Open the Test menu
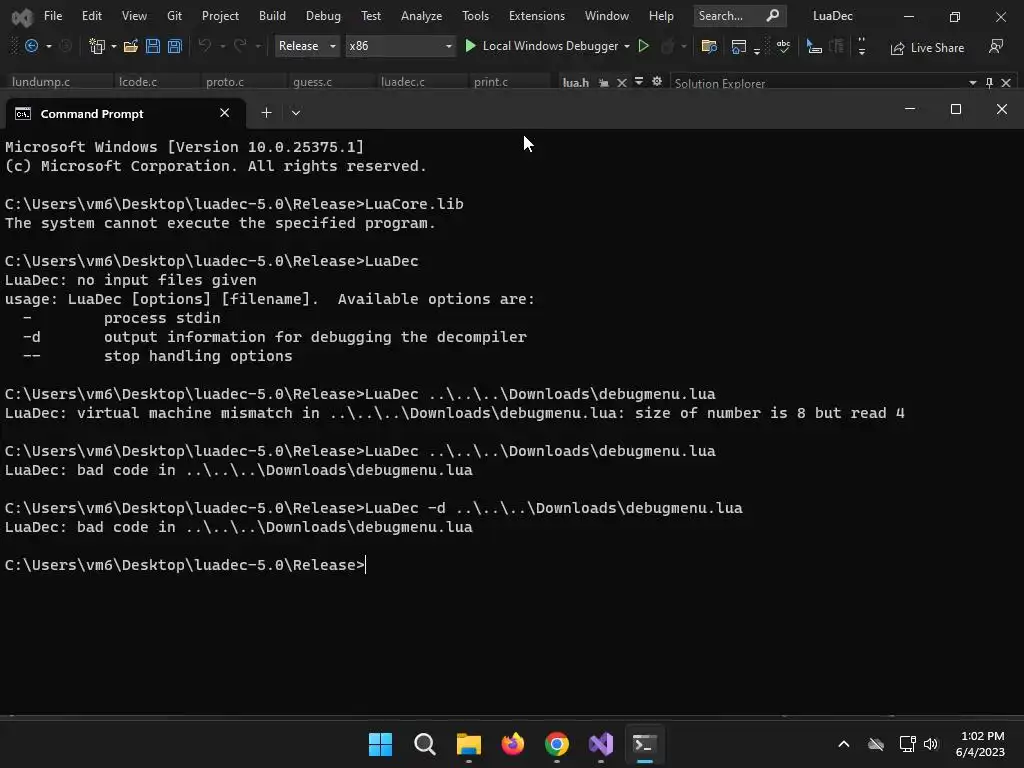Screen dimensions: 1024x768 371,16
